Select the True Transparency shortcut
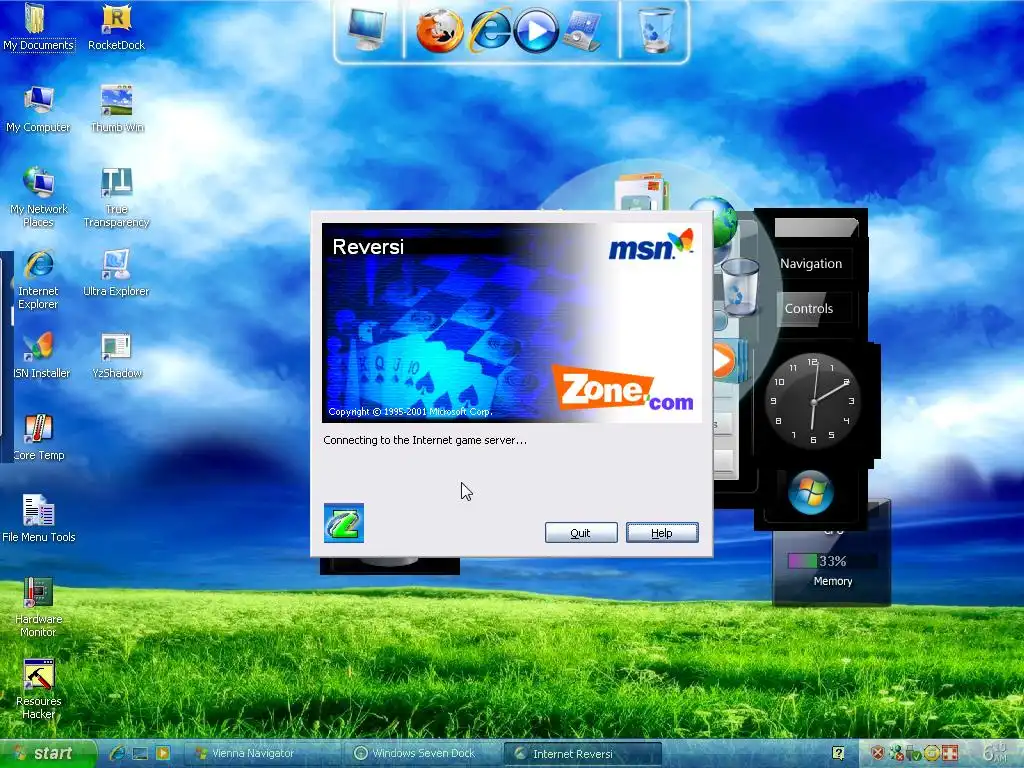The image size is (1024, 768). pyautogui.click(x=116, y=196)
